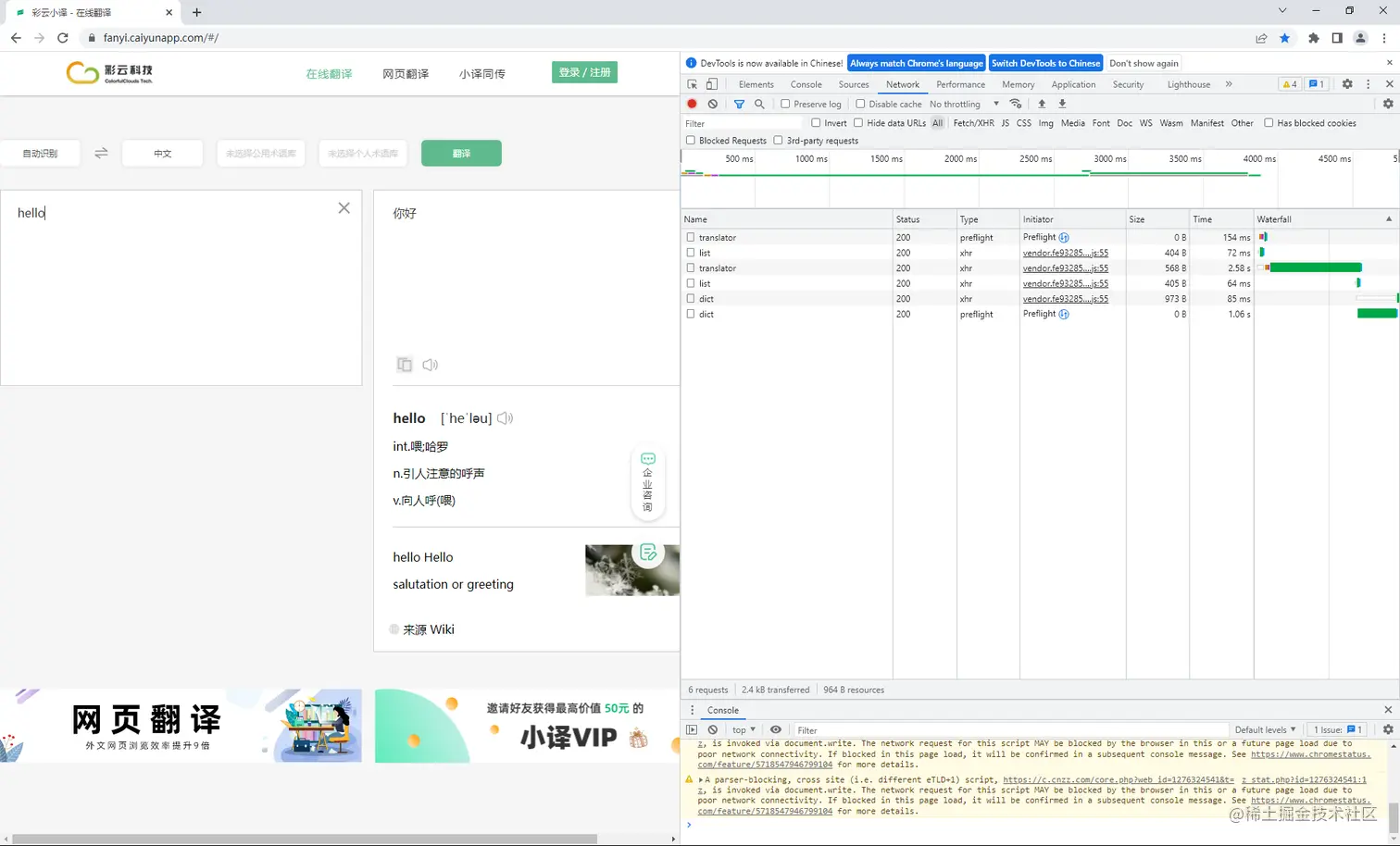This screenshot has height=846, width=1400.
Task: Bookmark this page with star icon
Action: point(1285,38)
